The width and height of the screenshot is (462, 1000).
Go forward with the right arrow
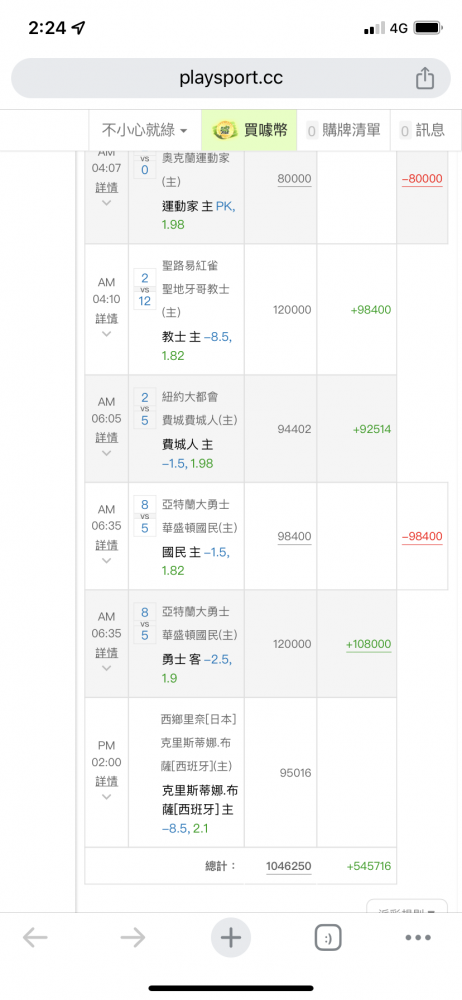click(x=133, y=938)
